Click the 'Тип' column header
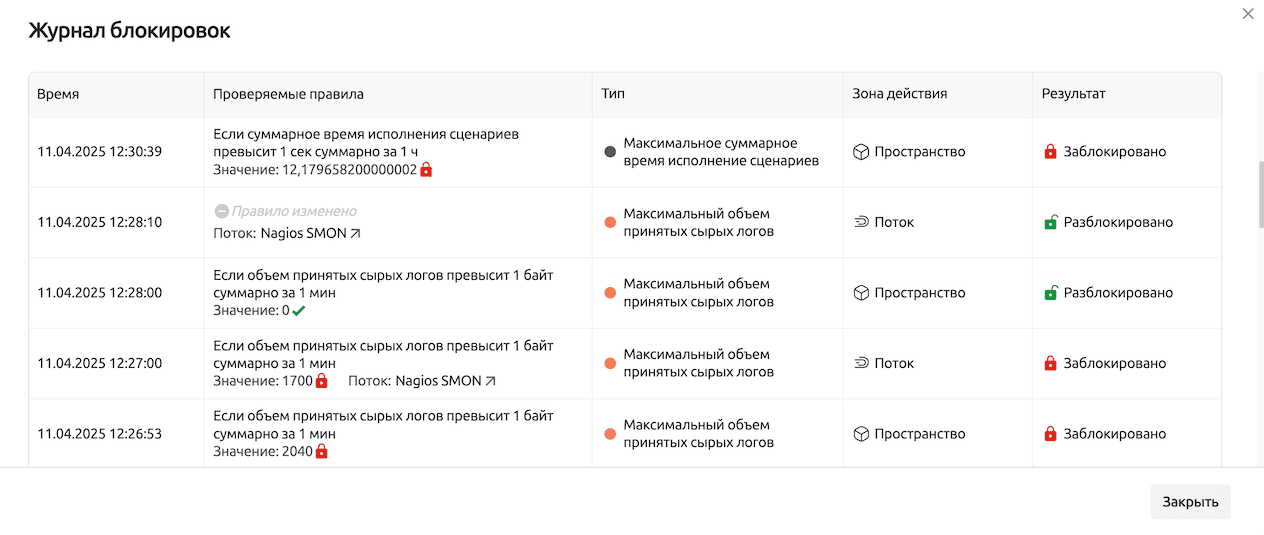Viewport: 1264px width, 535px height. (x=613, y=94)
